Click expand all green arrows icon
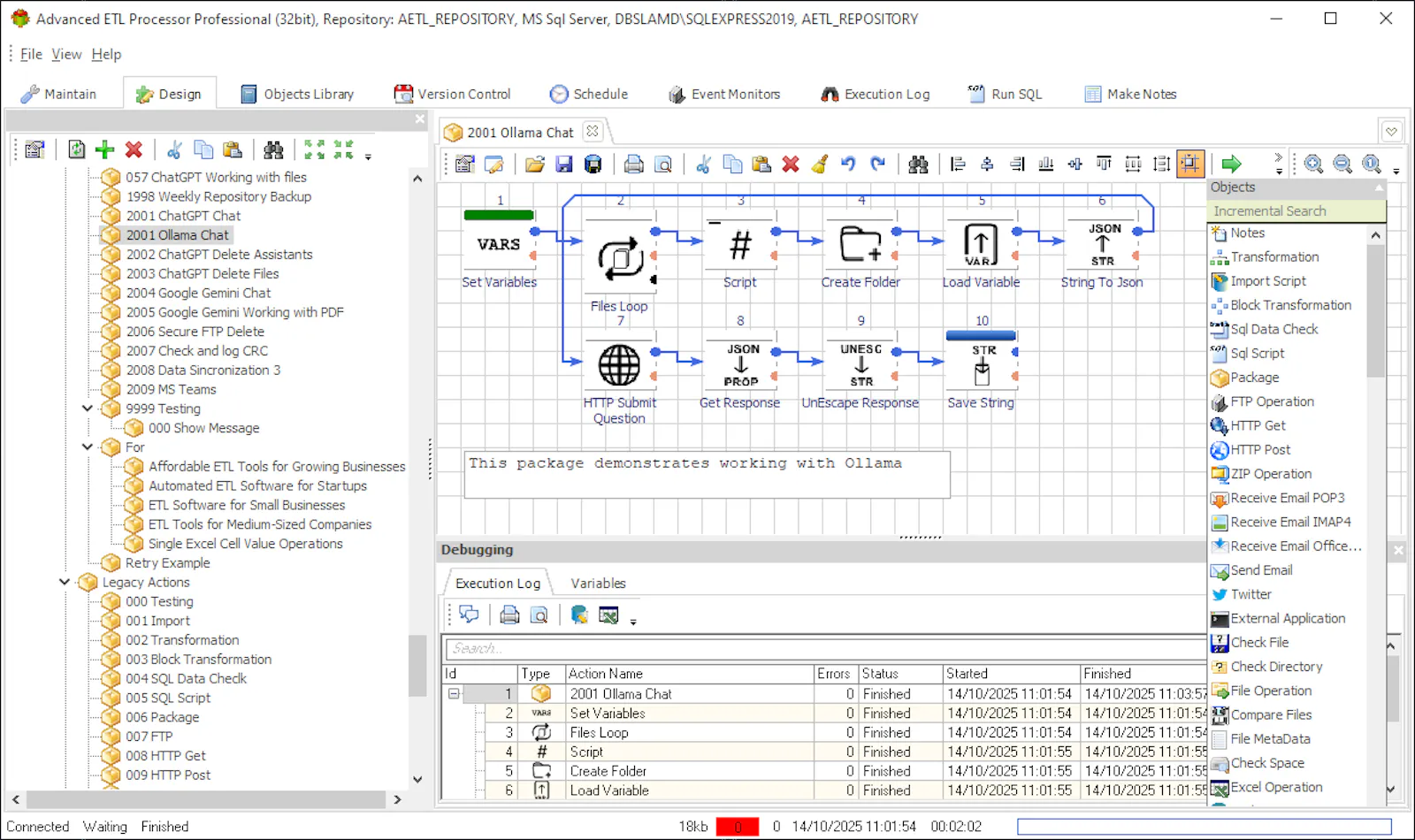This screenshot has width=1415, height=840. point(314,149)
